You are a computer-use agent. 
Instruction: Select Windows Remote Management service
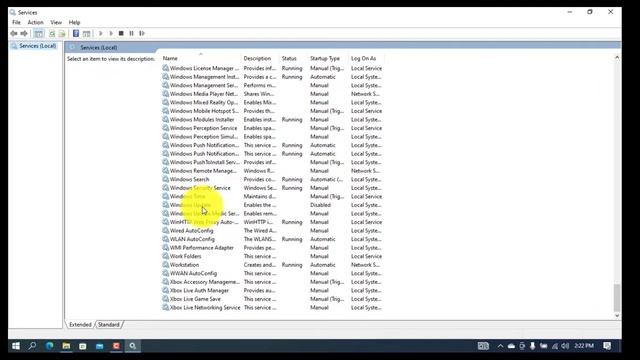click(272, 171)
